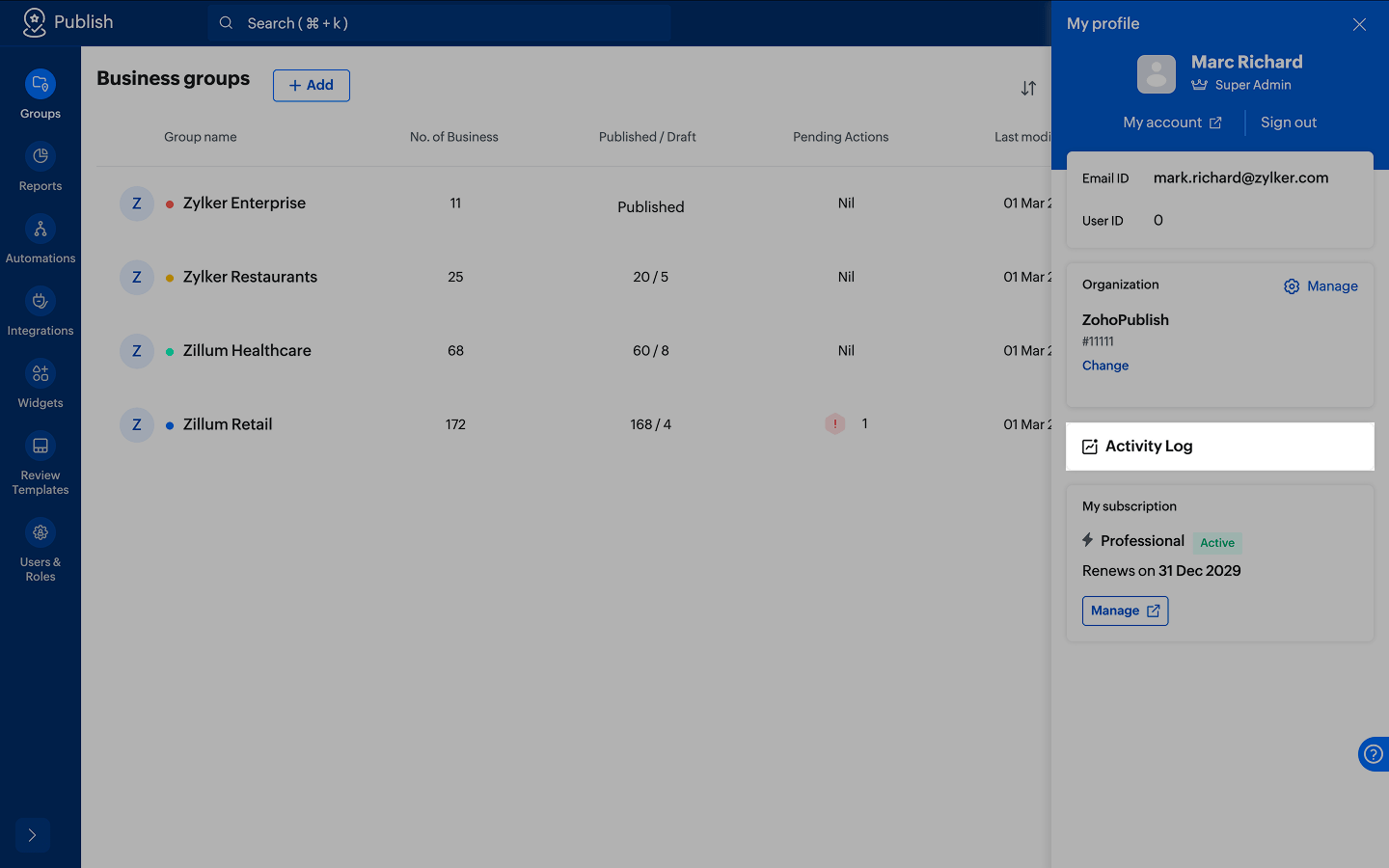Open the Zillum Healthcare group
1389x868 pixels.
pos(247,351)
